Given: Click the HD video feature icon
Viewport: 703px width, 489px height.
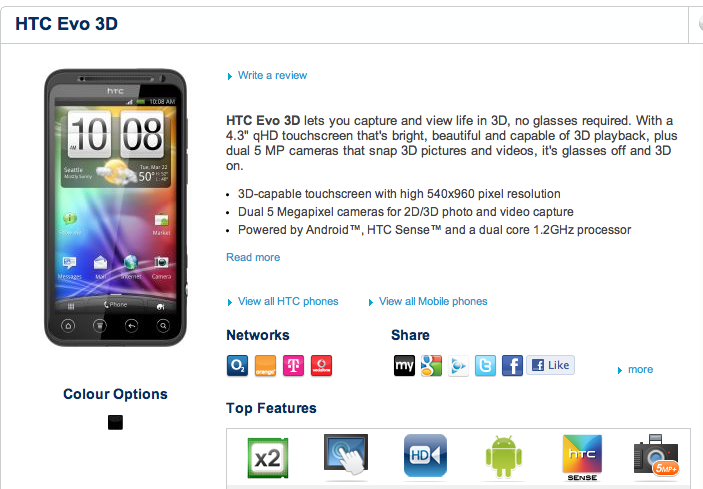Looking at the screenshot, I should pos(425,455).
